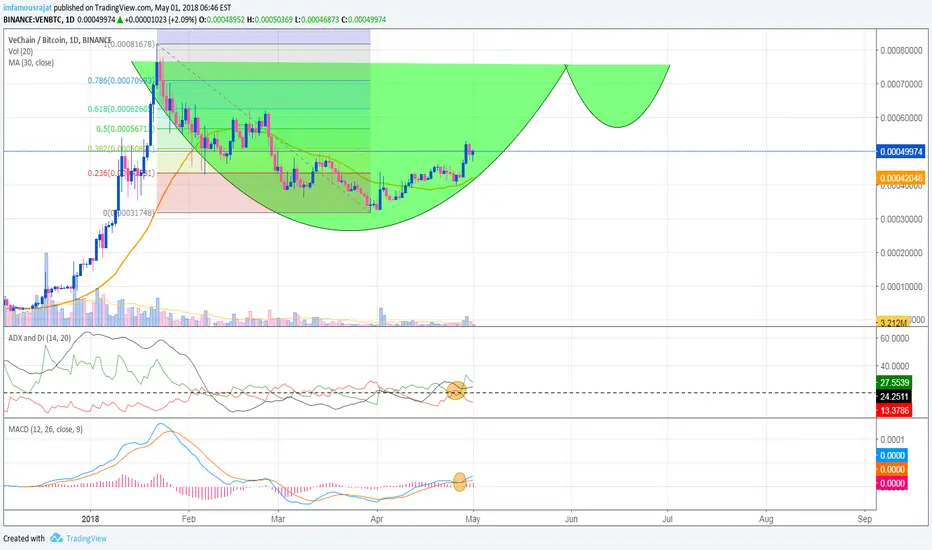The width and height of the screenshot is (932, 550).
Task: Click the 0.00060000 price axis label
Action: (x=902, y=118)
